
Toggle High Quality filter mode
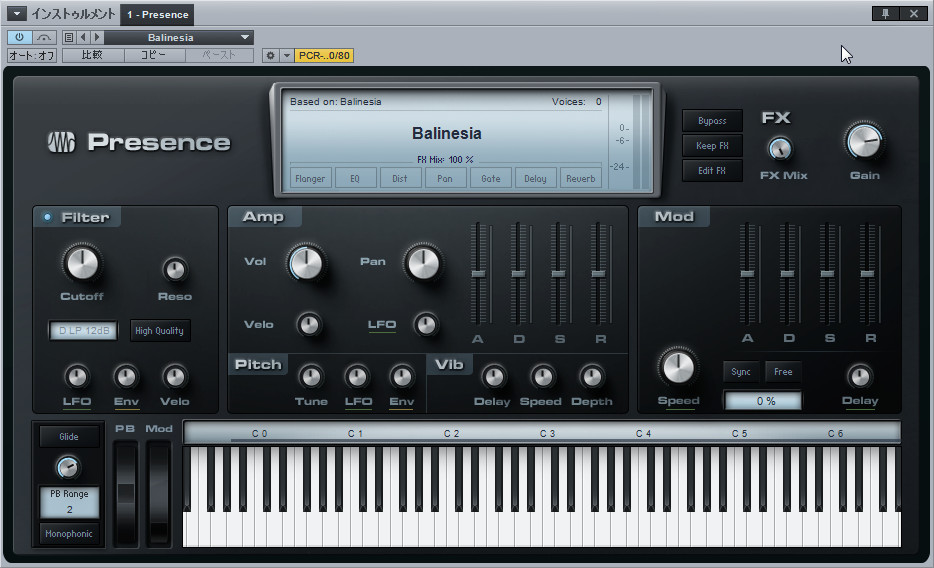[x=160, y=330]
